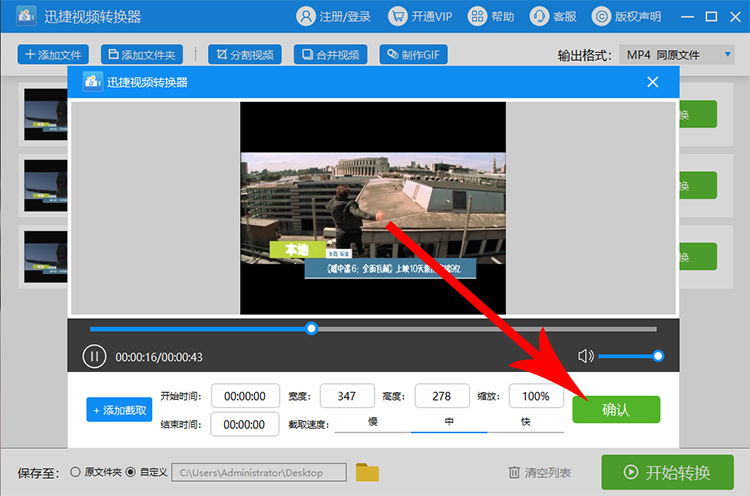Edit the 缩放 scale field 100%

[x=536, y=396]
